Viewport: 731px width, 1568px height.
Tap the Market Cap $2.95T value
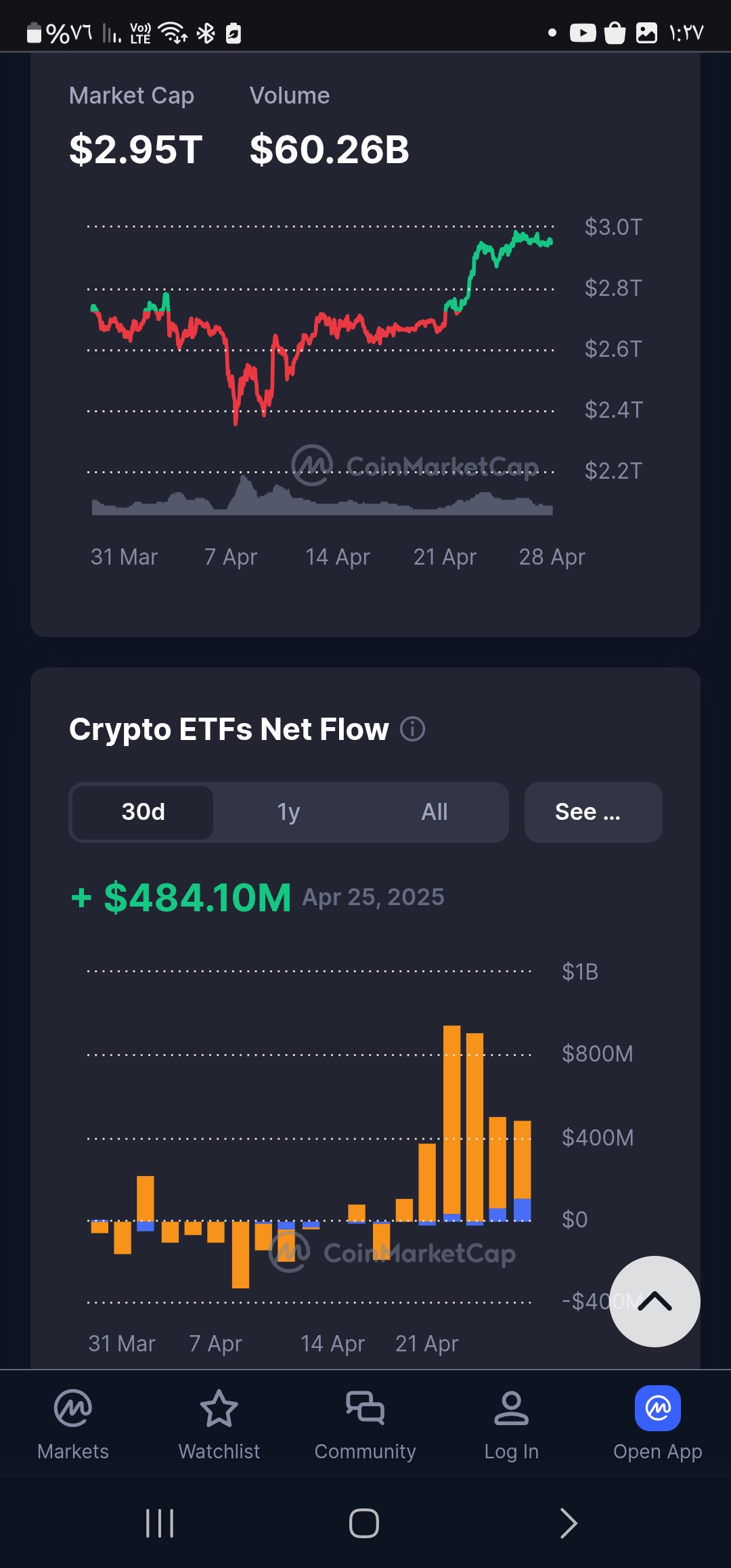coord(136,150)
